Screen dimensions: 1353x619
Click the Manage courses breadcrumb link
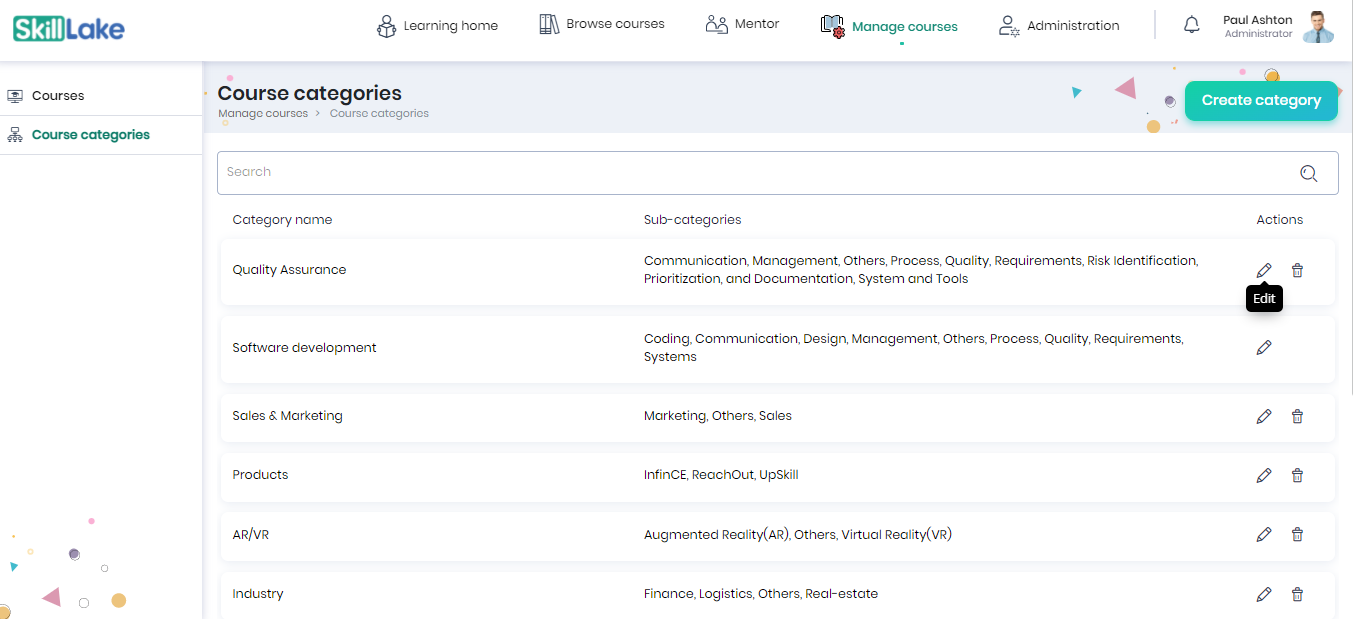point(263,114)
